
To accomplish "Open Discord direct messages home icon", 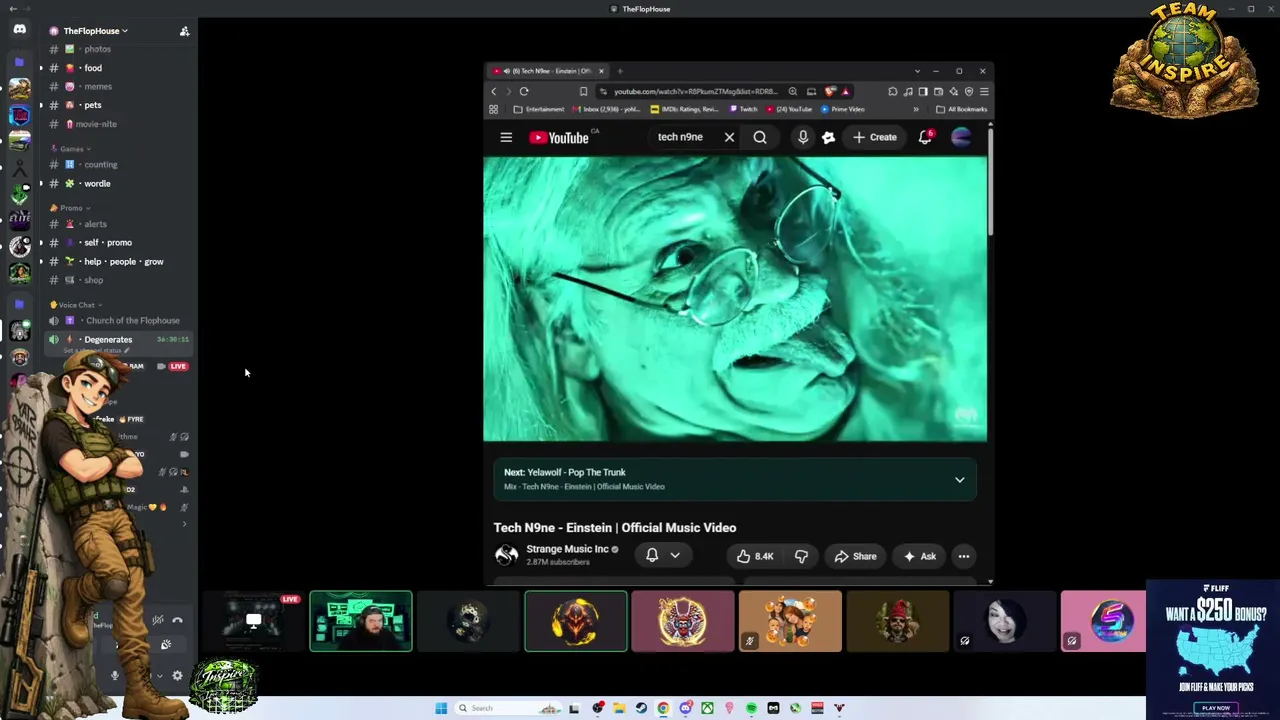I will (20, 30).
